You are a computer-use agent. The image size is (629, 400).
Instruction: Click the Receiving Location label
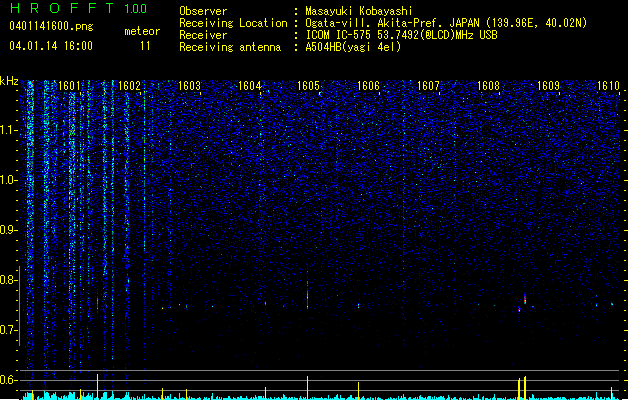click(x=233, y=23)
